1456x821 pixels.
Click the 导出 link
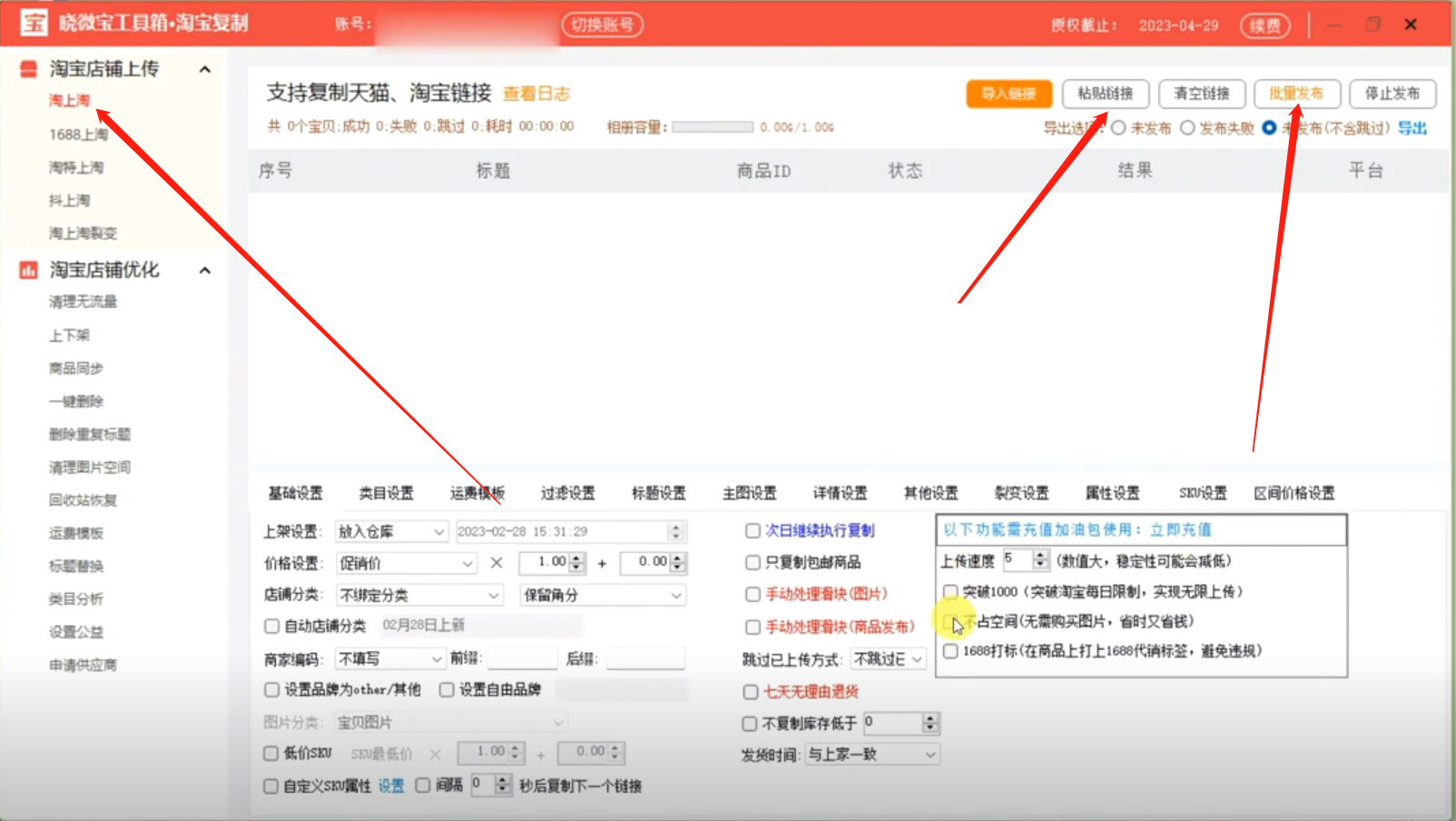tap(1412, 128)
